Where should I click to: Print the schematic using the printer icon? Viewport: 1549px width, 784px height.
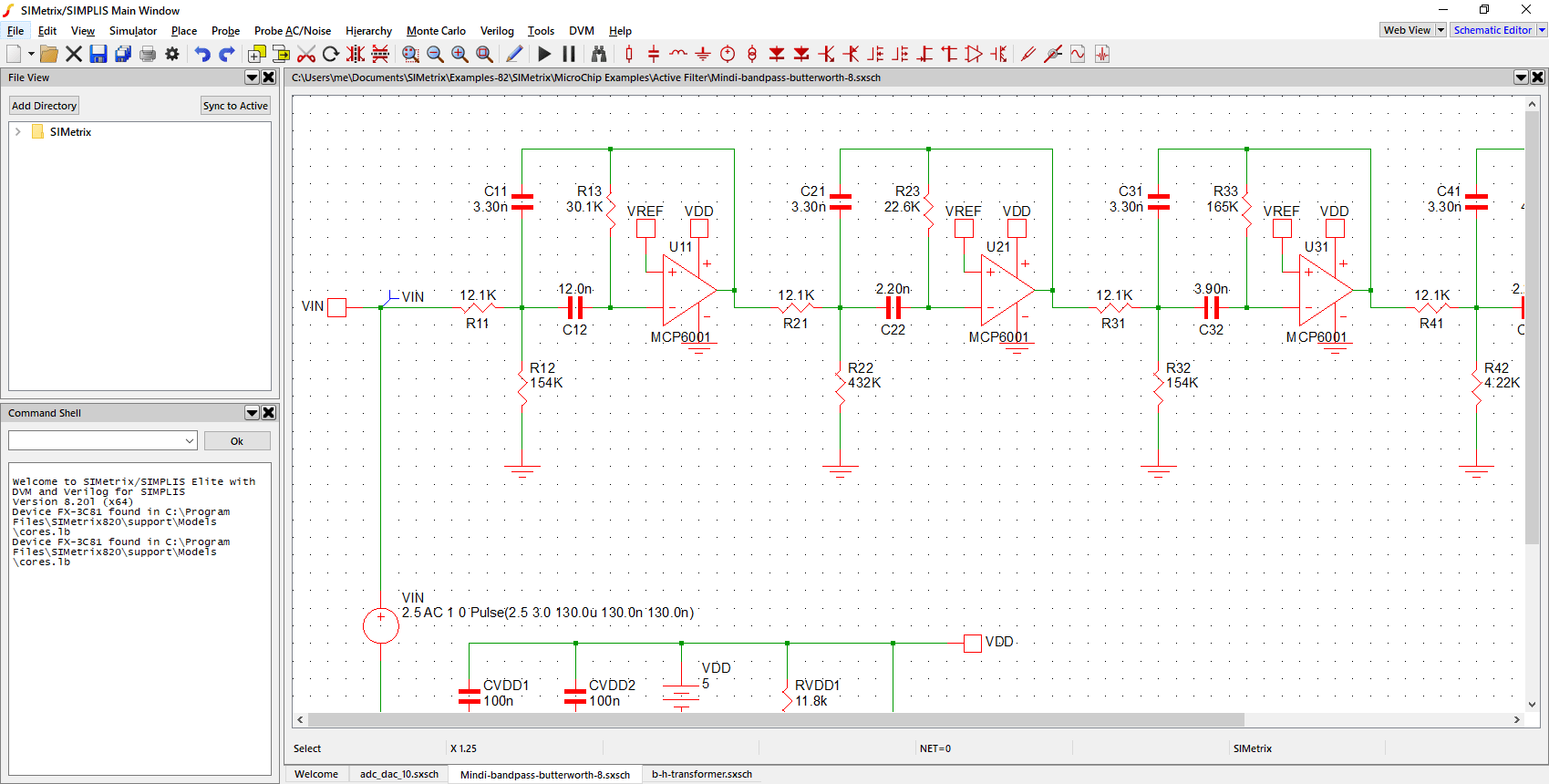pyautogui.click(x=148, y=54)
